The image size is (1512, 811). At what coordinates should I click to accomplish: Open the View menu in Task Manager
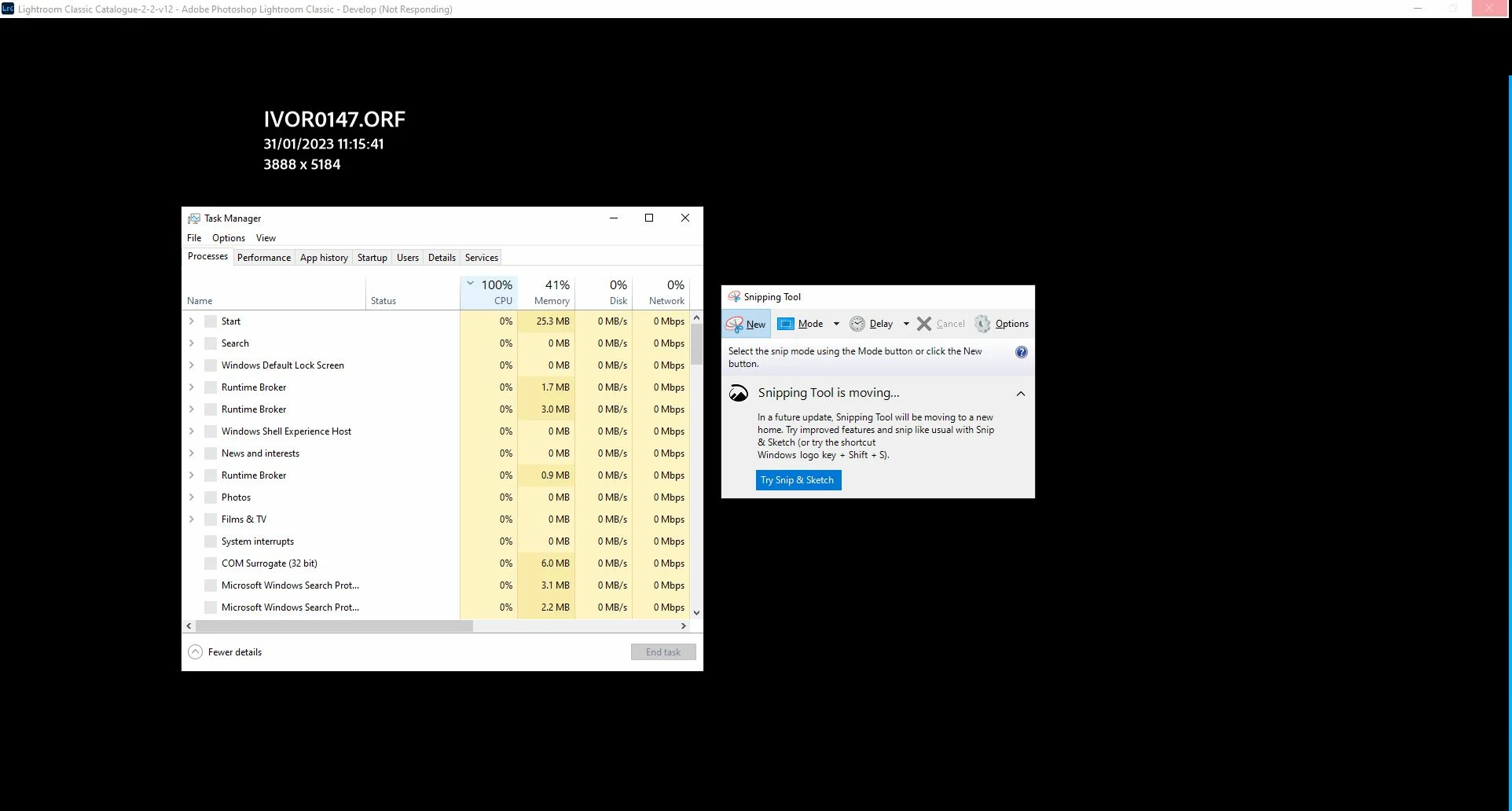266,238
